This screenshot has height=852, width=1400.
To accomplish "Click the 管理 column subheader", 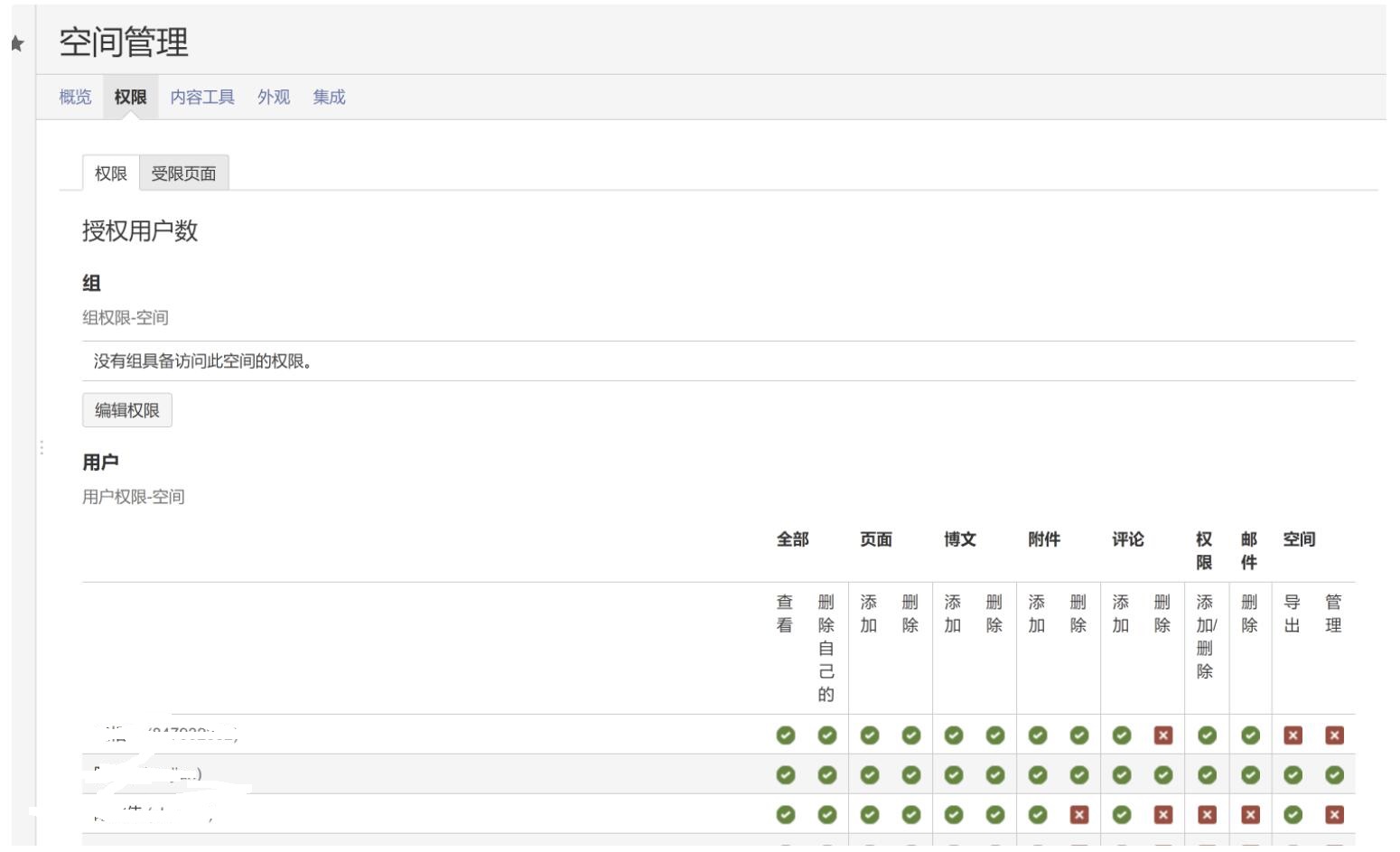I will tap(1334, 613).
